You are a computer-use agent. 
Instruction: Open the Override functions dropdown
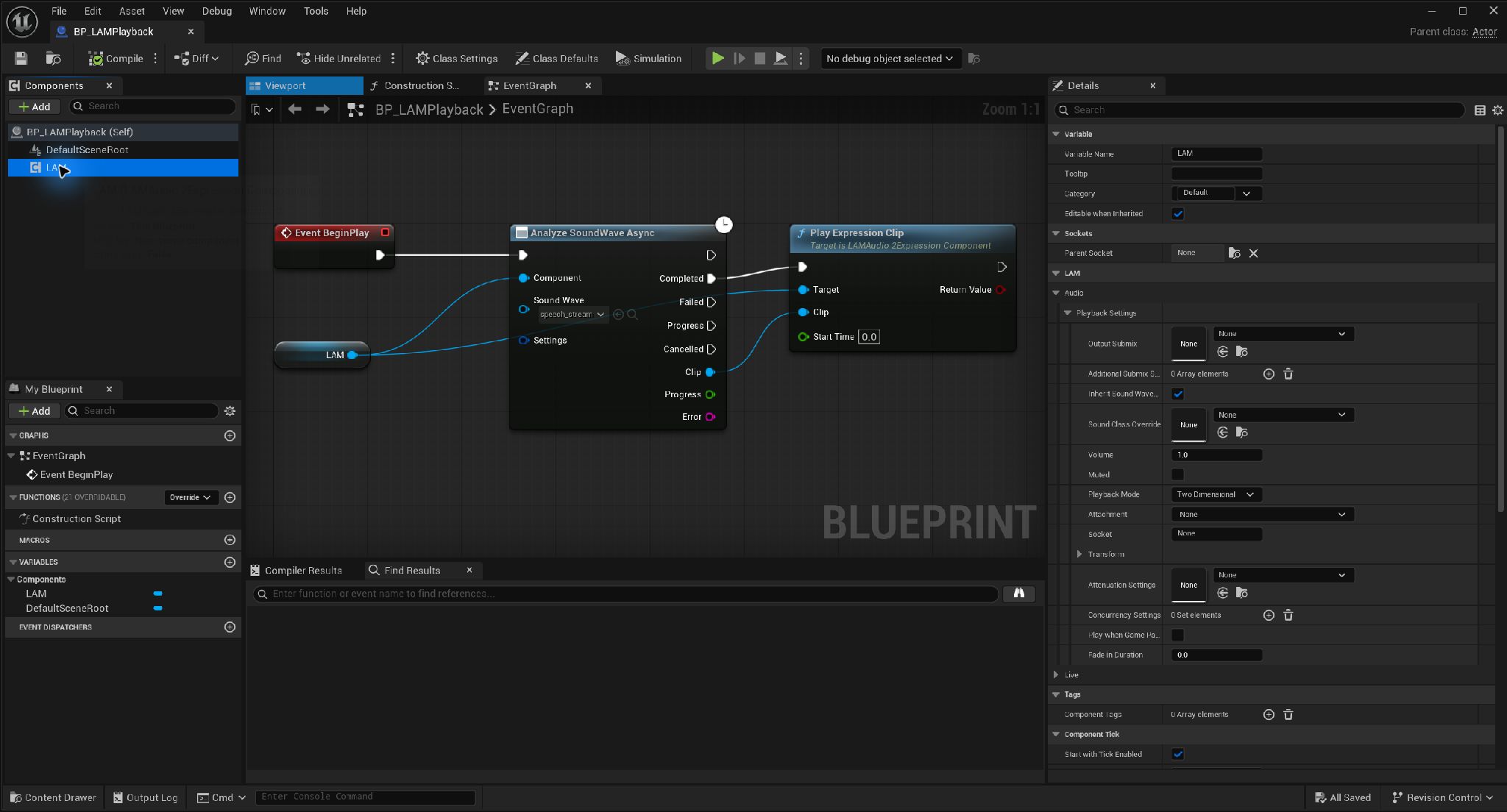191,497
